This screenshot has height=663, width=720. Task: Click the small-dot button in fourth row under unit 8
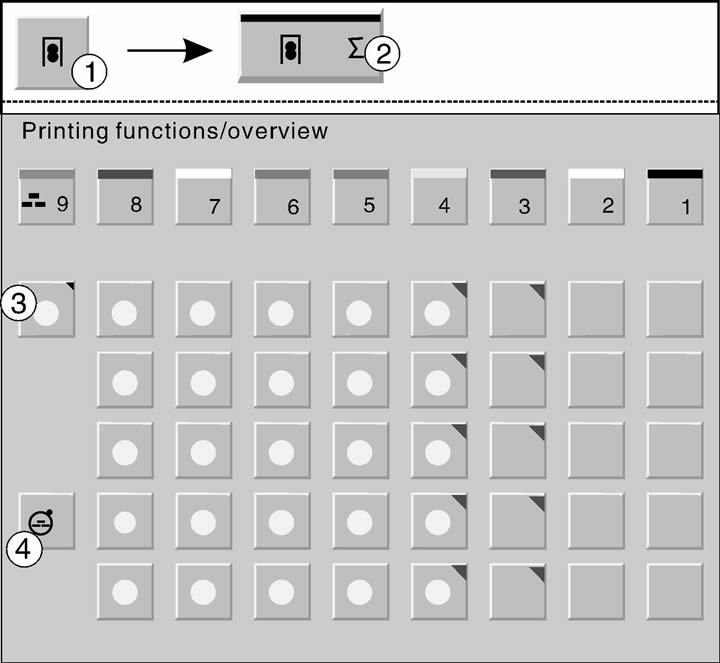coord(125,521)
